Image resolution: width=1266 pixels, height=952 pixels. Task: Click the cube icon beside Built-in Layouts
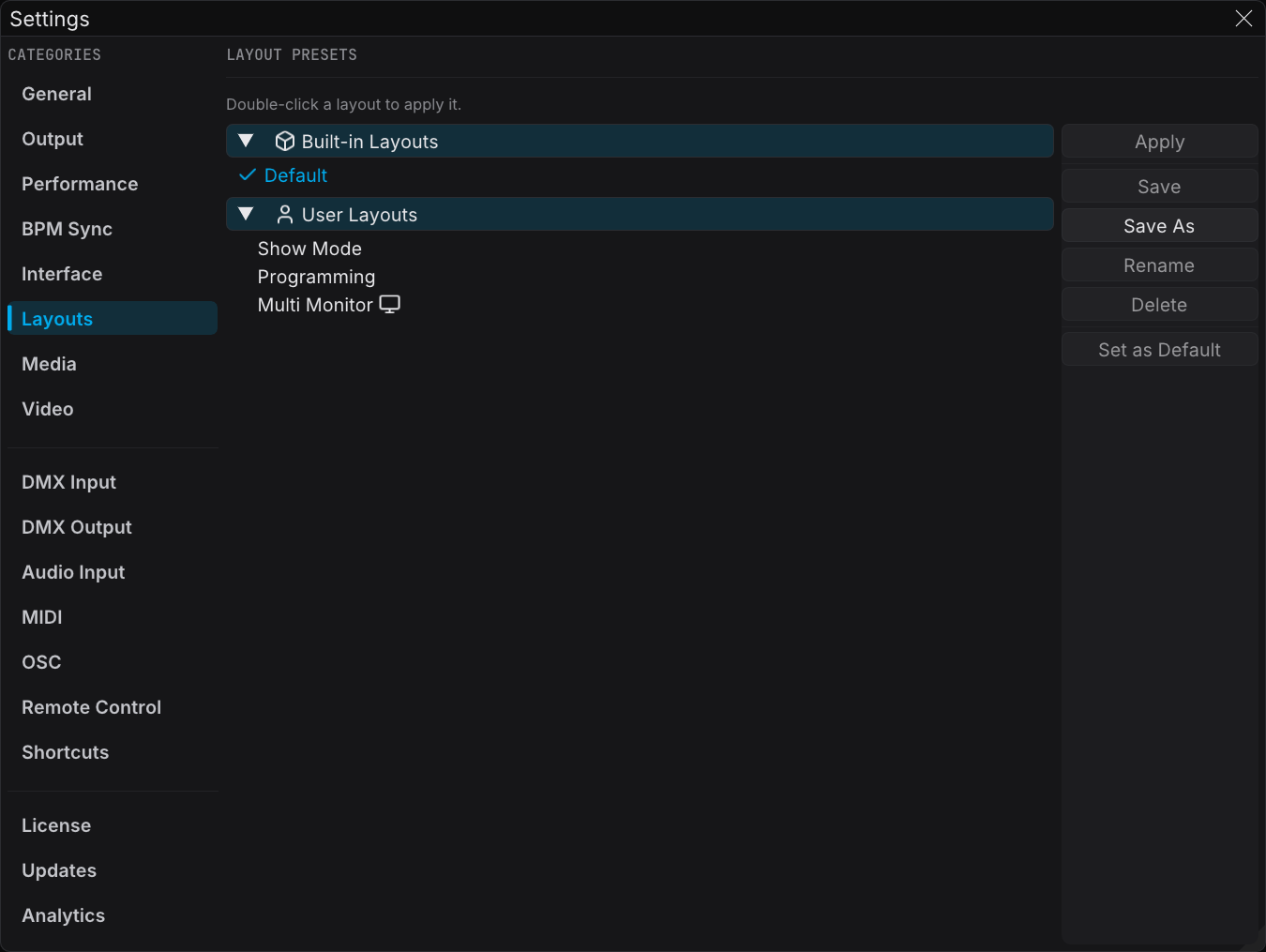pos(285,142)
